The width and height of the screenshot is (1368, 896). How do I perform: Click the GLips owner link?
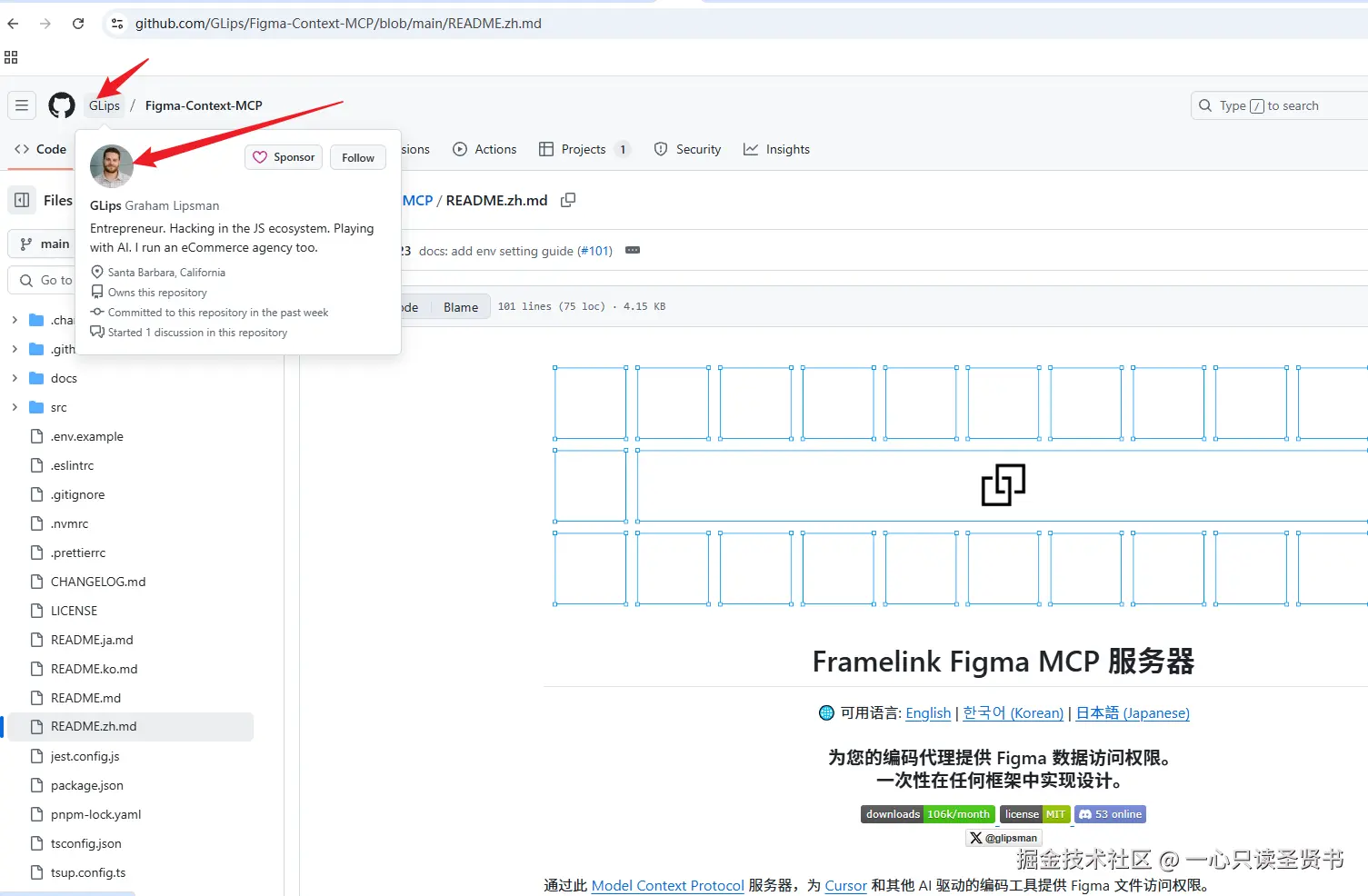105,105
